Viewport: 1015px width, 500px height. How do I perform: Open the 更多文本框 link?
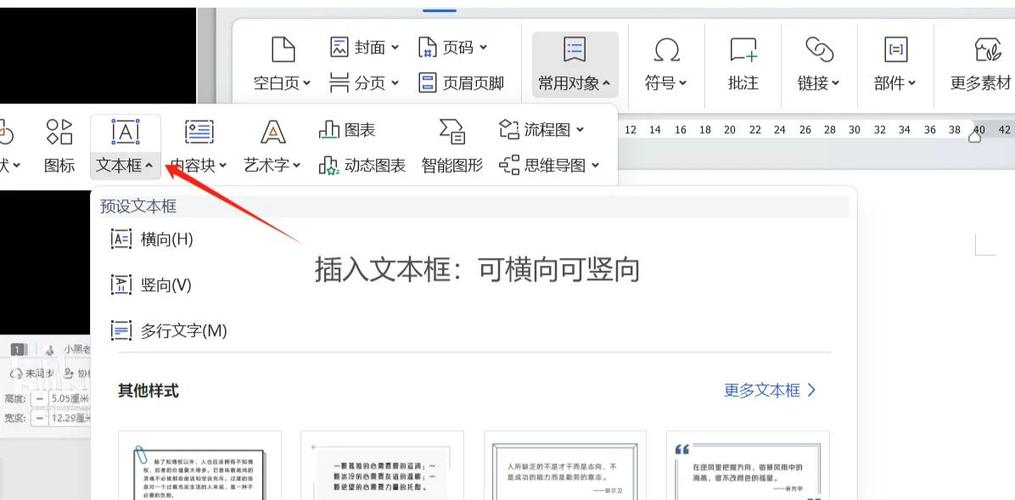770,391
